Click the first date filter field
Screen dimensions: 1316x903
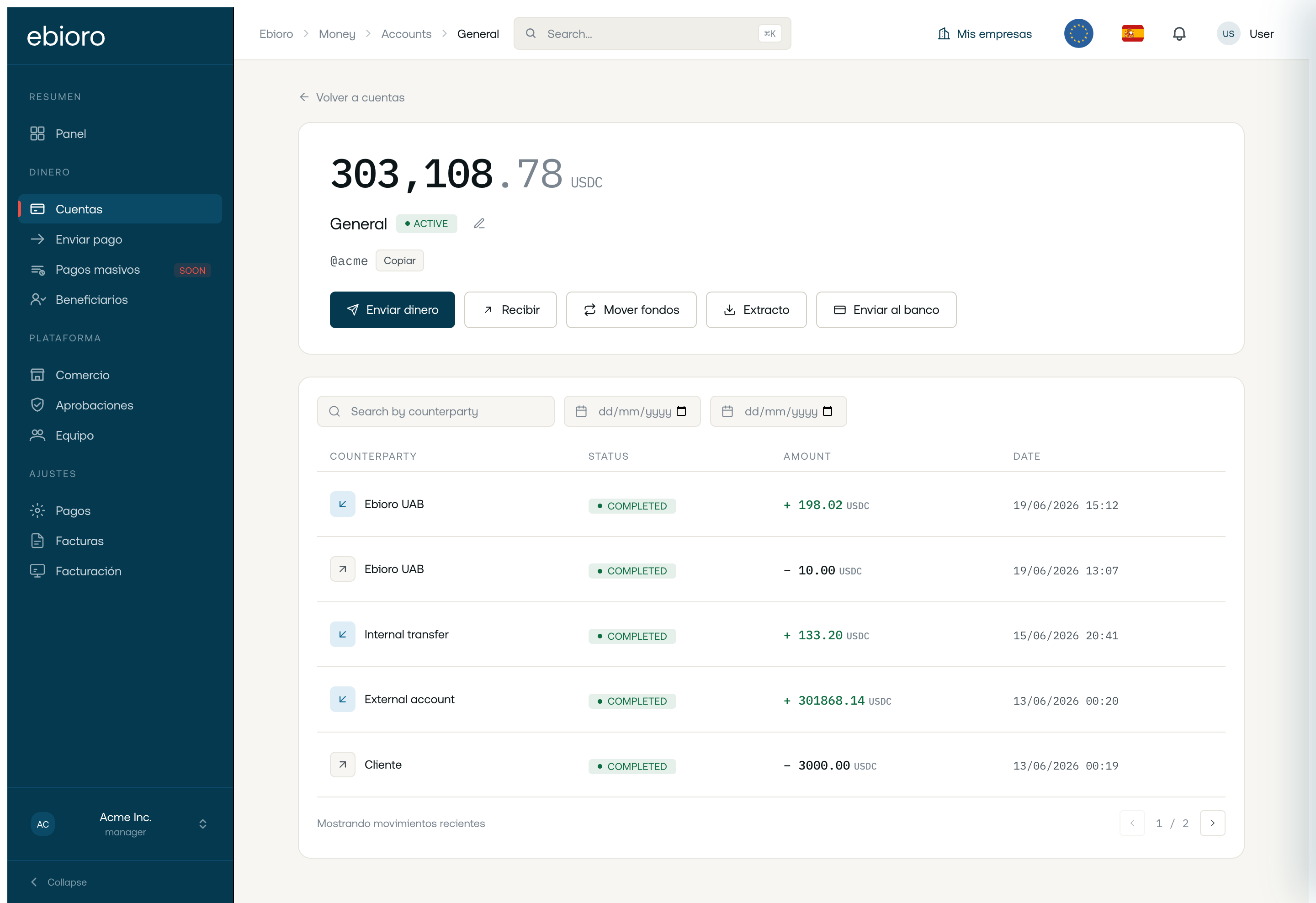pos(632,411)
